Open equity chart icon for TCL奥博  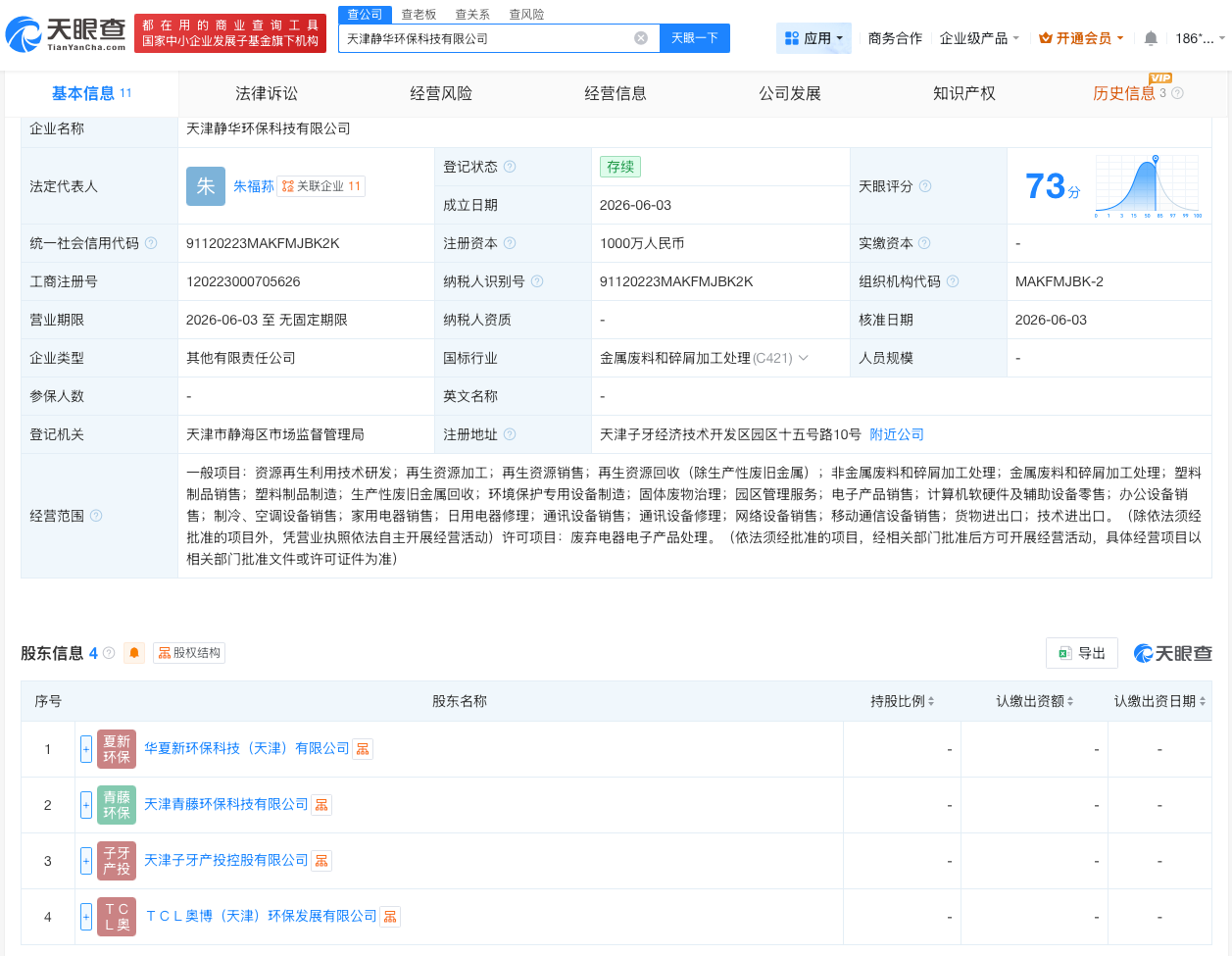(390, 917)
